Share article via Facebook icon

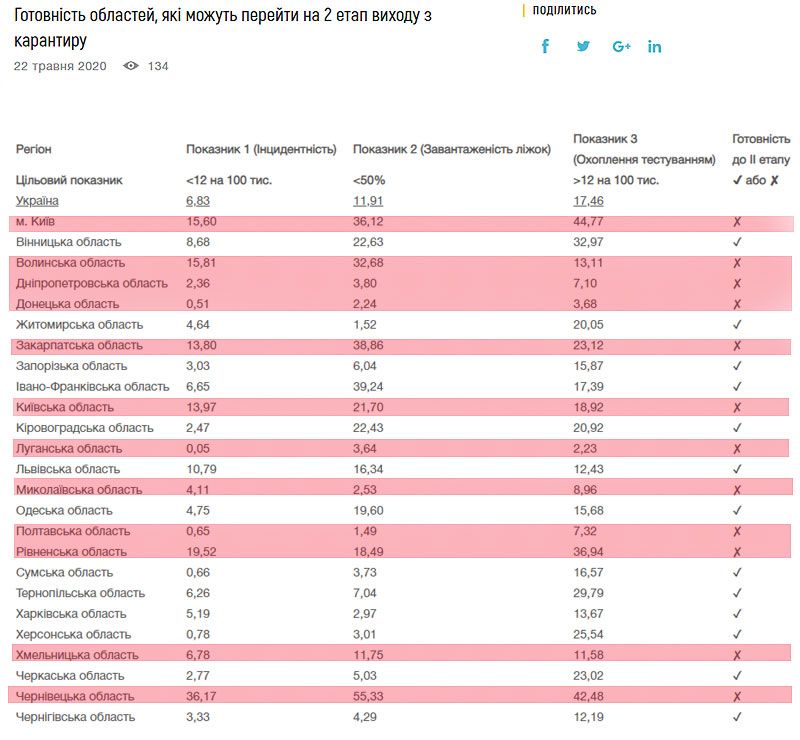(x=545, y=46)
